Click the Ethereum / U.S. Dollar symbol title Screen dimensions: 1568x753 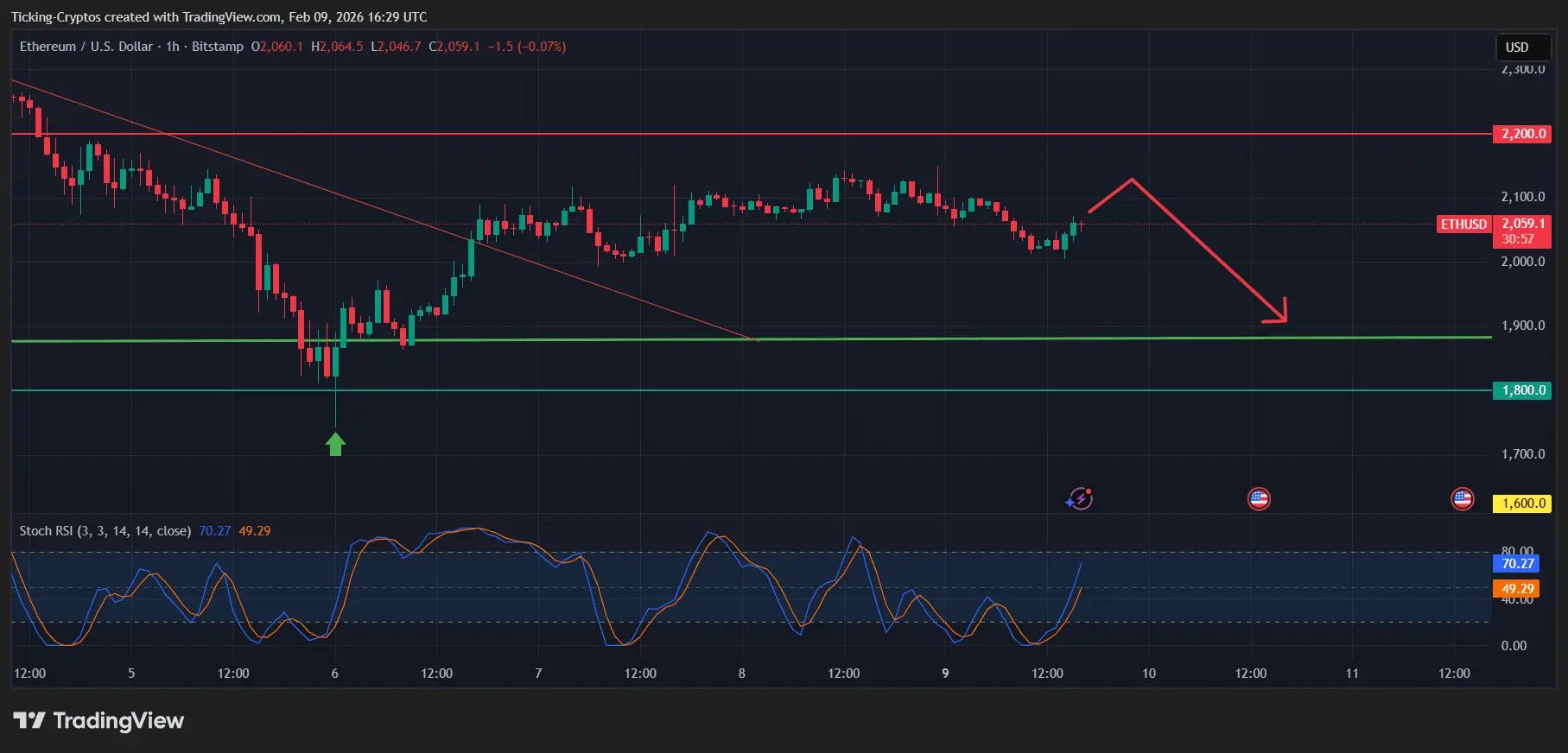point(86,47)
